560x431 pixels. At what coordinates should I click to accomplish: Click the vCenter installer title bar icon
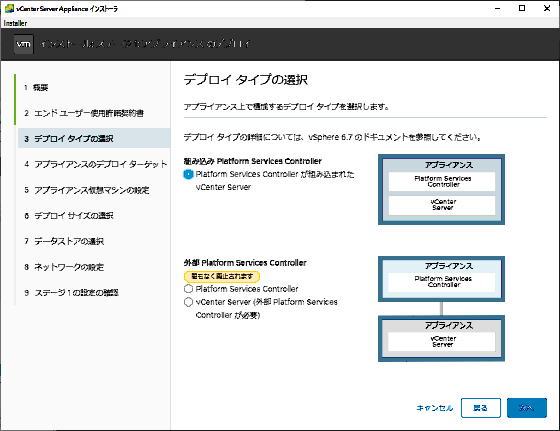9,8
